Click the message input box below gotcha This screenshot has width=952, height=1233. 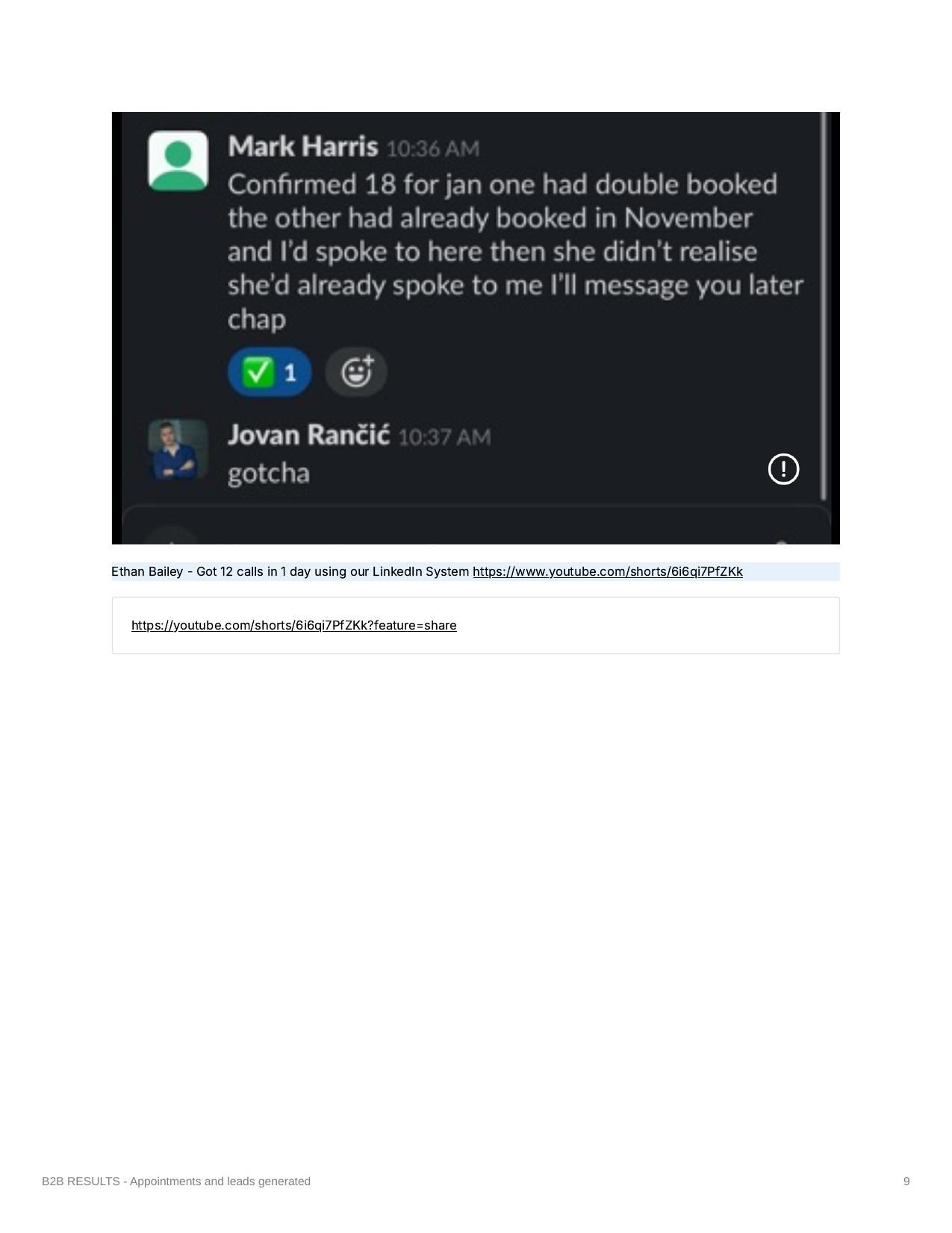(476, 526)
